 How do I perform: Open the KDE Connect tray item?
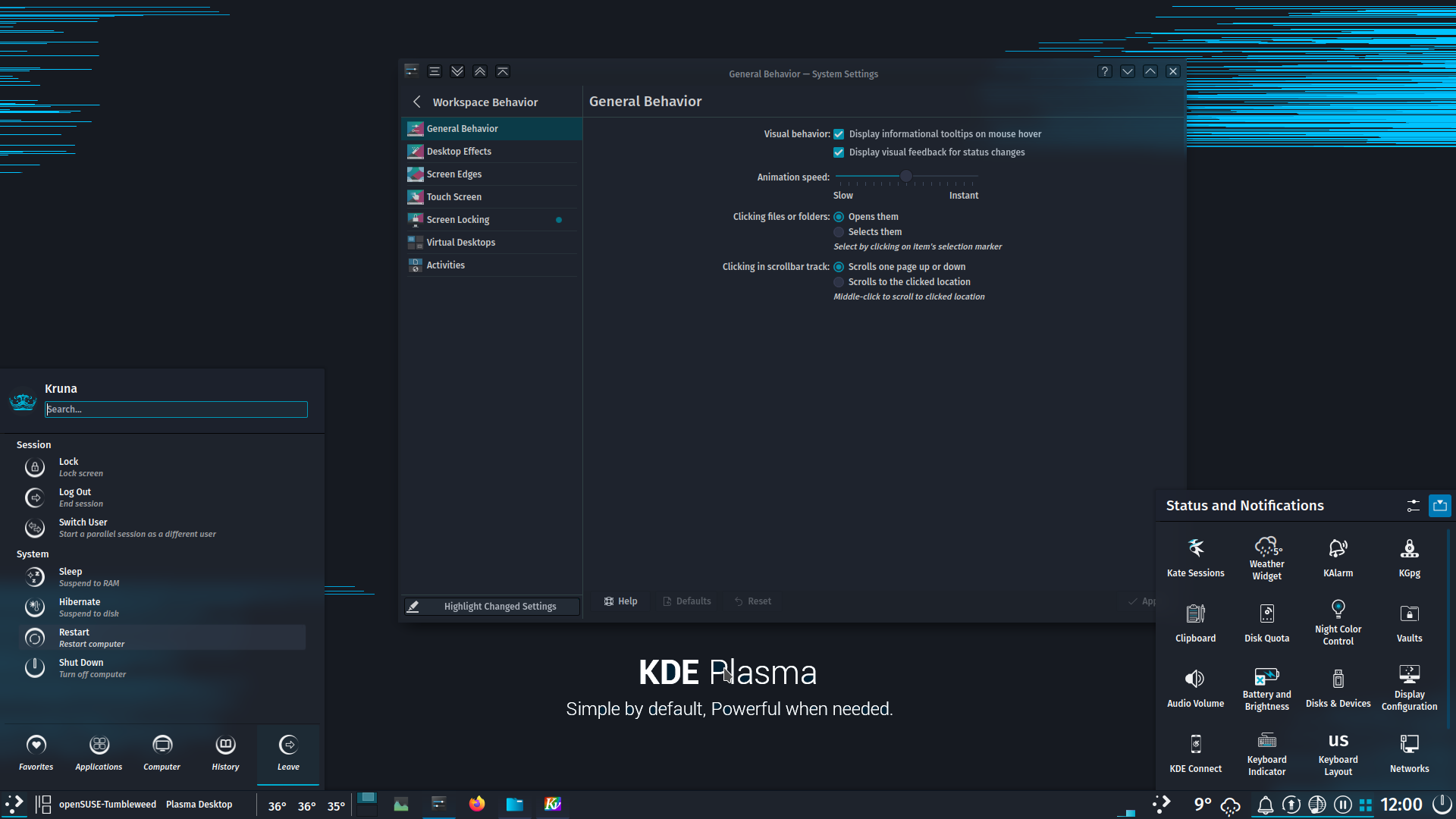1195,753
